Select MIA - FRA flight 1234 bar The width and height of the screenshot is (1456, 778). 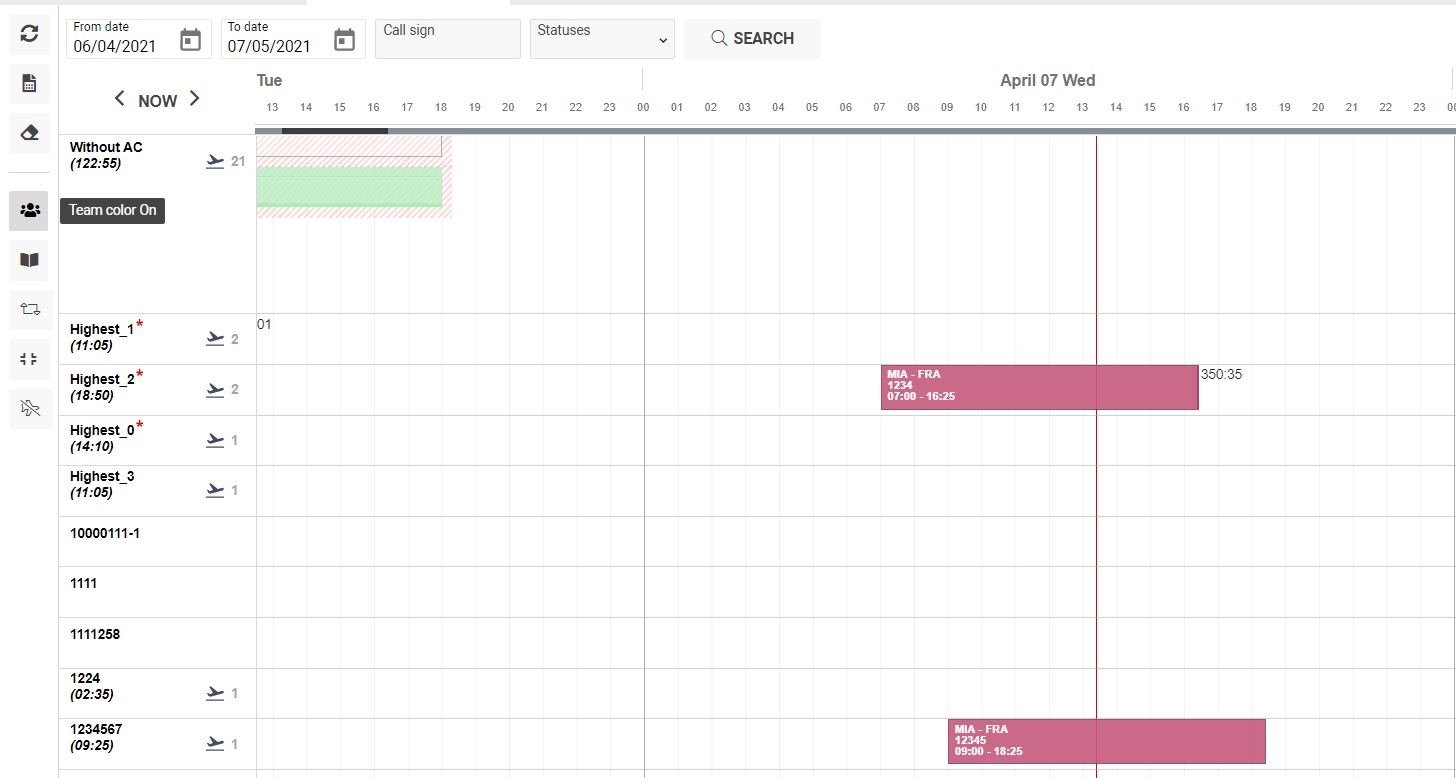click(x=1039, y=387)
